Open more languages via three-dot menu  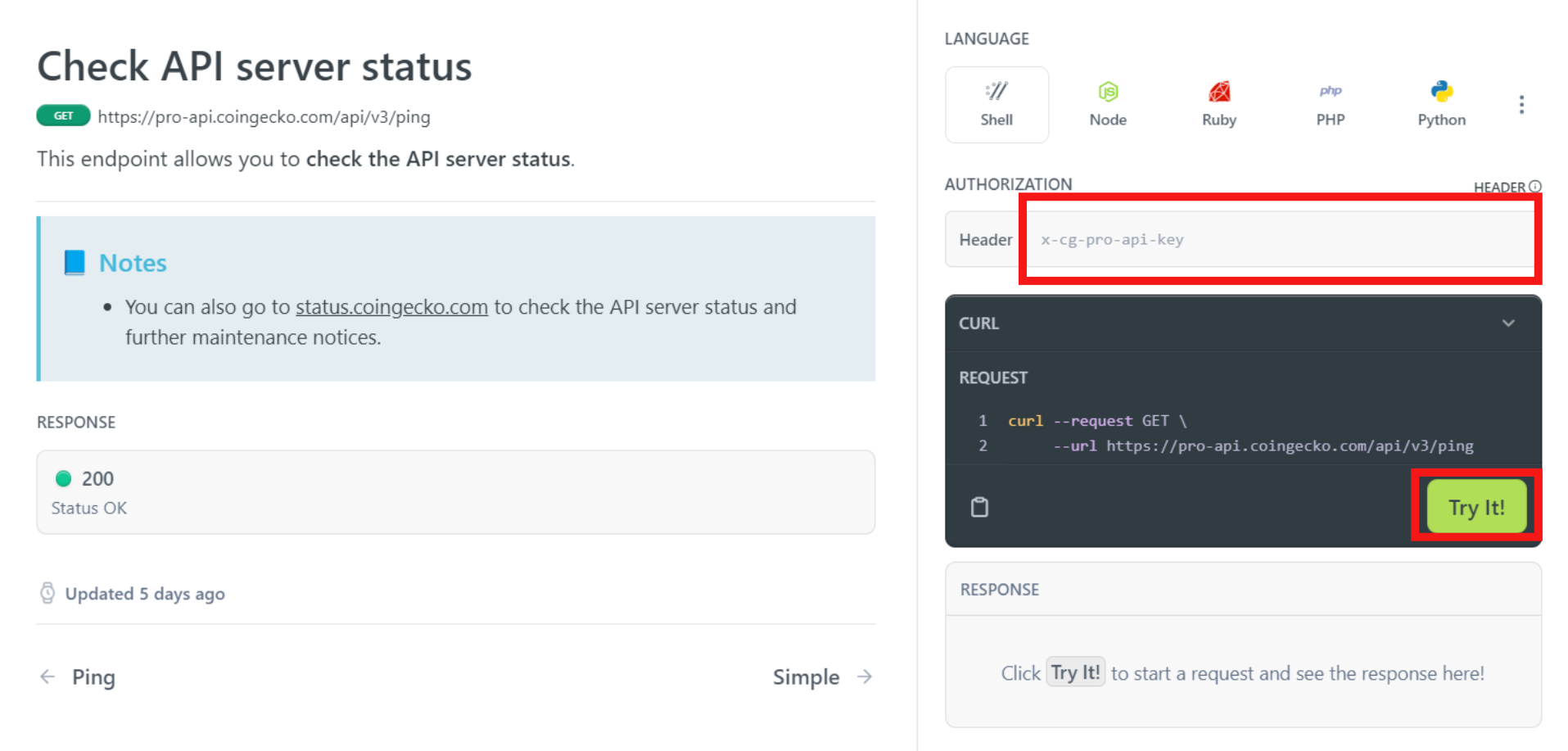point(1521,105)
